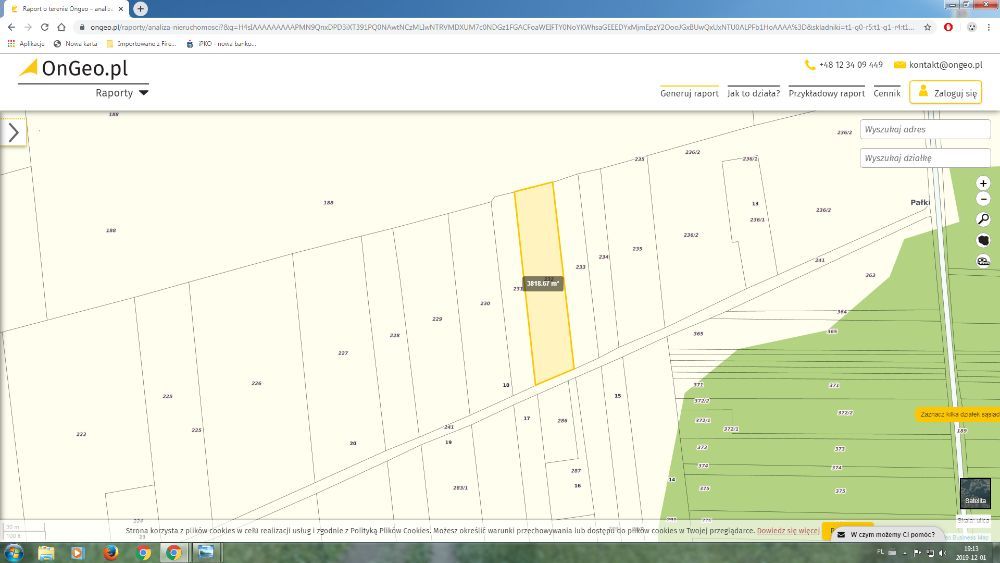The image size is (1000, 563).
Task: Reload the page with browser refresh icon
Action: tap(44, 27)
